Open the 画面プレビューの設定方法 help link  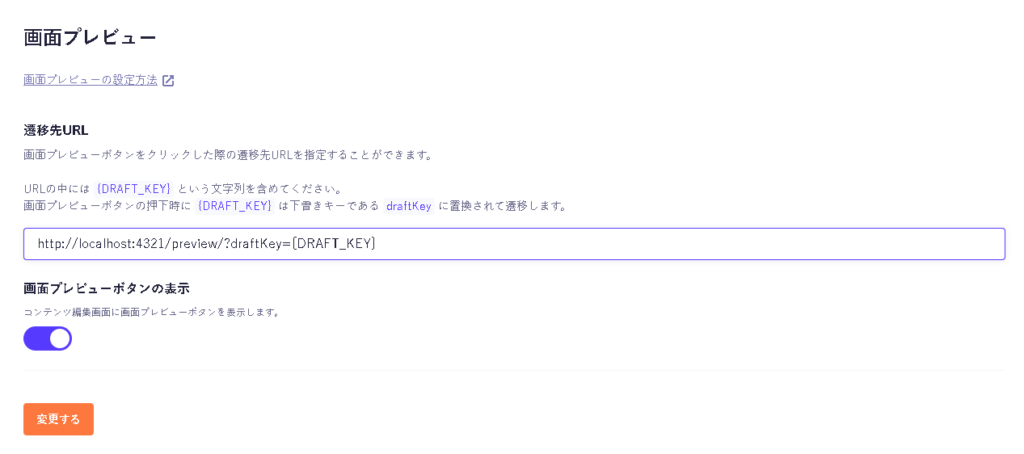tap(90, 80)
